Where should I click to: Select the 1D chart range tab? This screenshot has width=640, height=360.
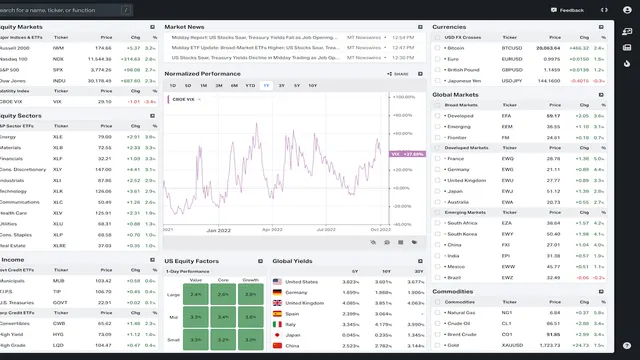click(173, 86)
